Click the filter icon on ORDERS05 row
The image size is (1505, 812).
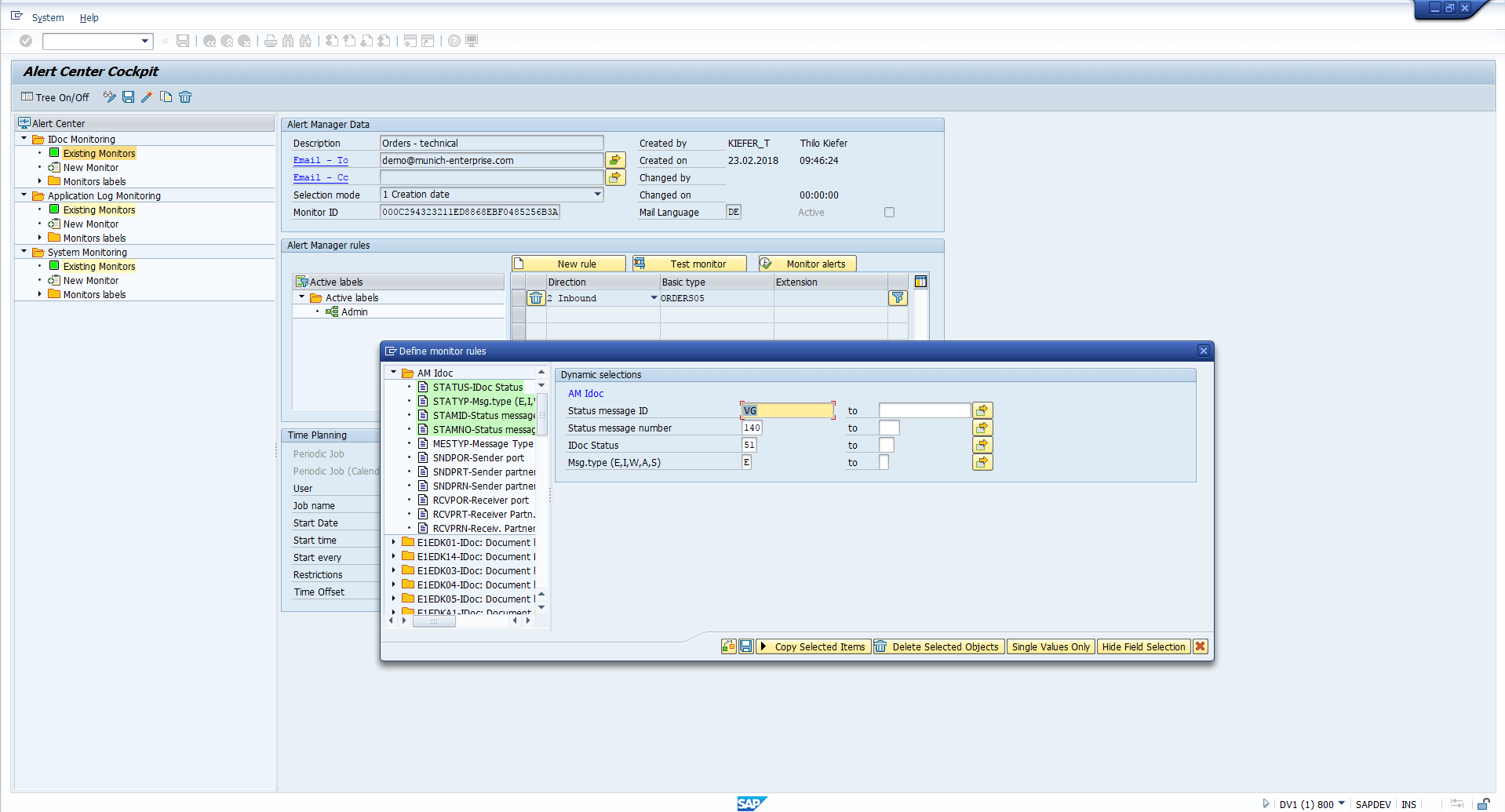tap(898, 298)
